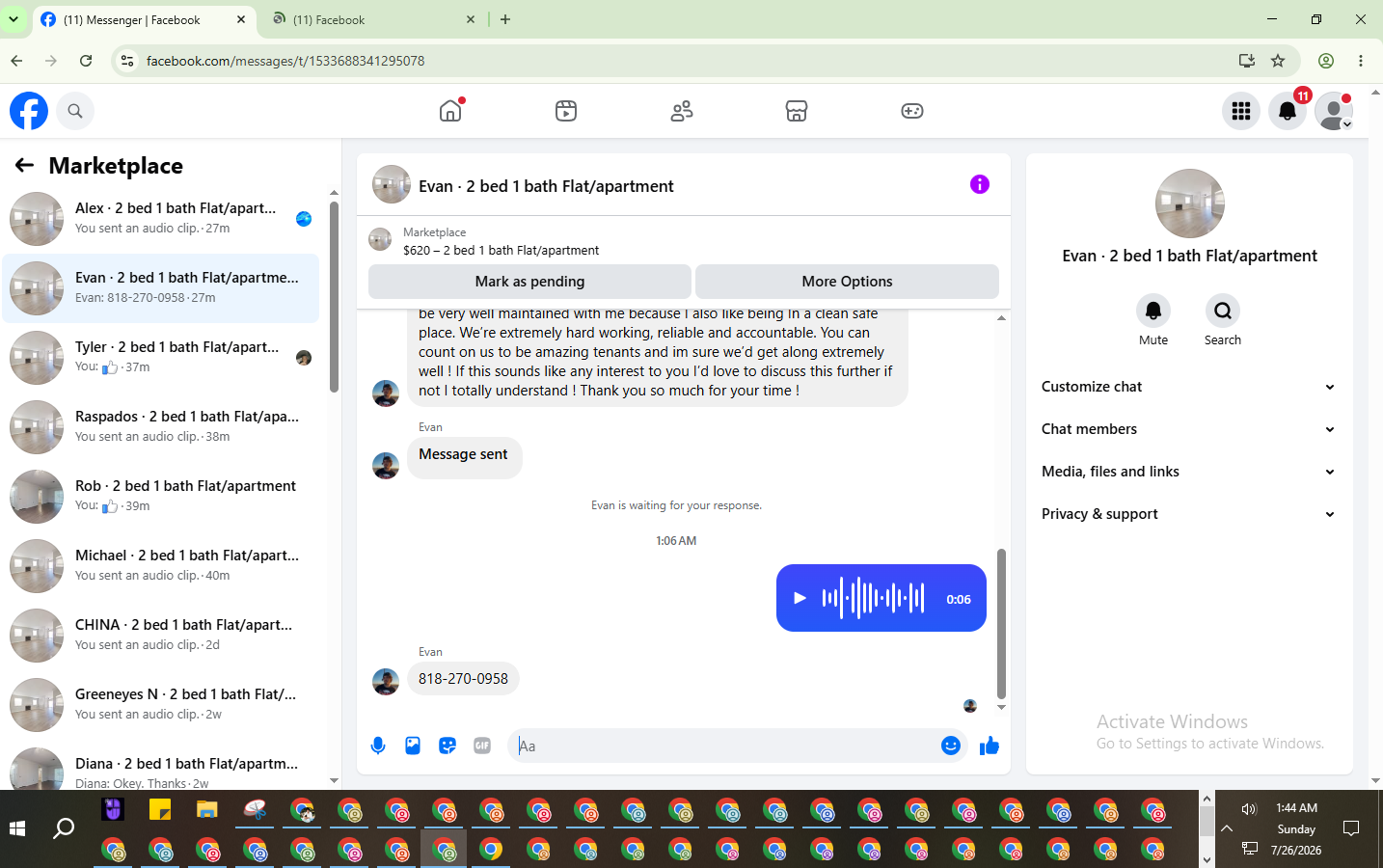Show hidden icons in system tray
The image size is (1383, 868).
[1227, 828]
